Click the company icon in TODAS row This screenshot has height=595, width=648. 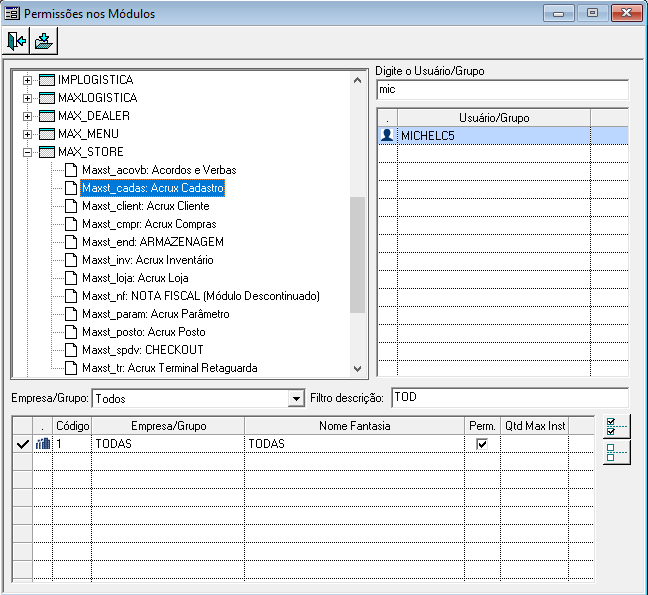[x=43, y=444]
